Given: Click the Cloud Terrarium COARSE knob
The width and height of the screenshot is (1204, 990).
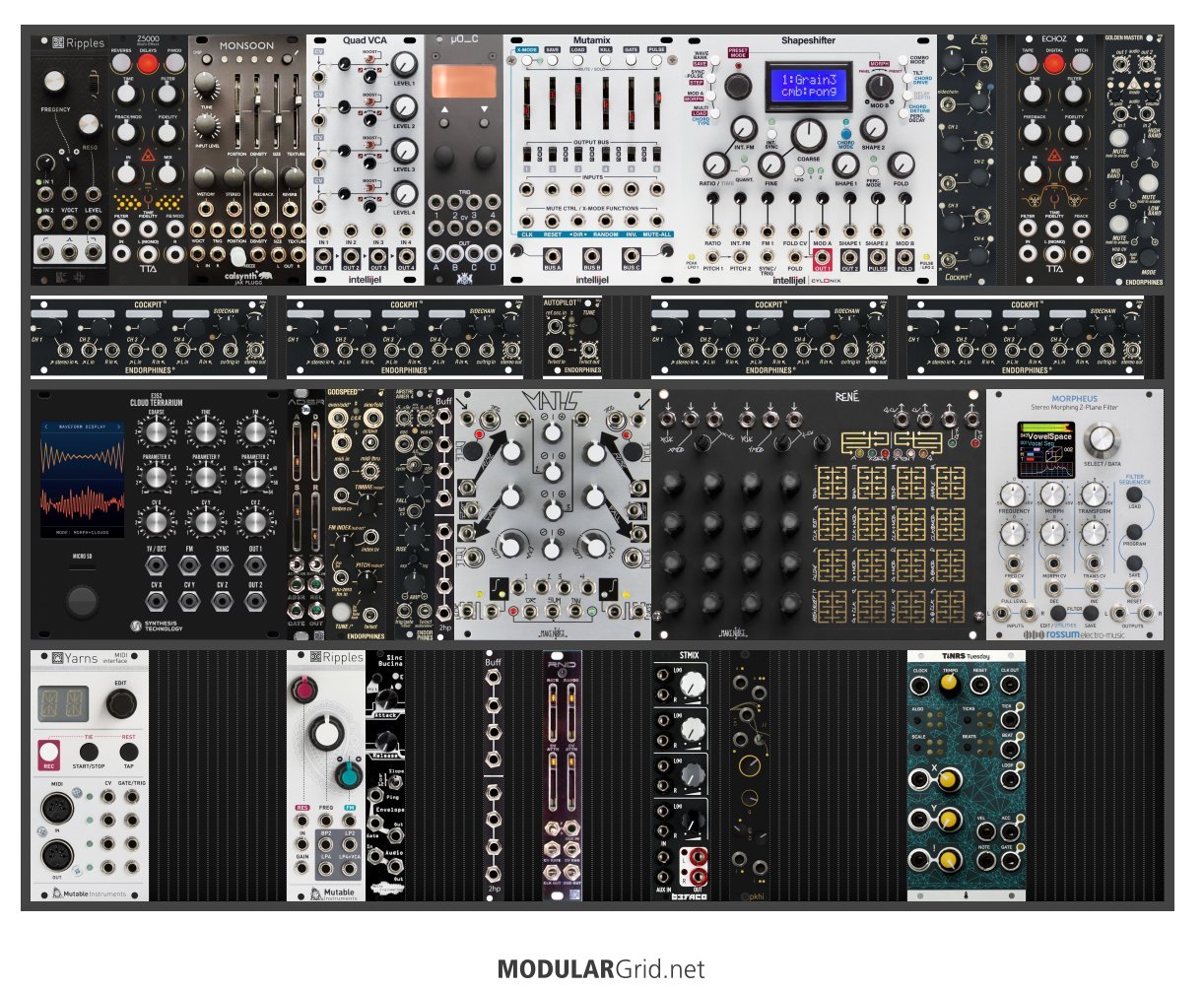Looking at the screenshot, I should [156, 432].
